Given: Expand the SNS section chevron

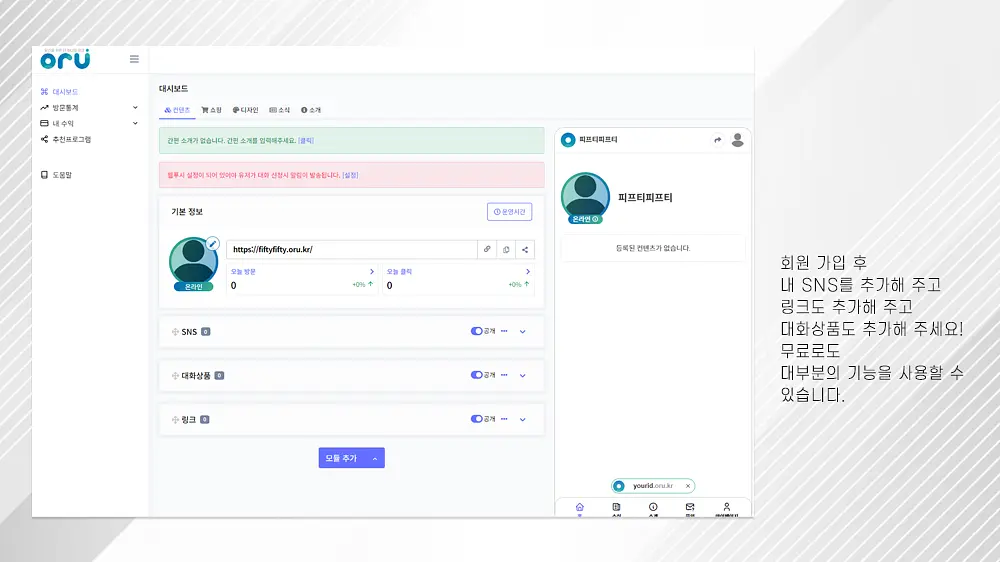Looking at the screenshot, I should tap(522, 332).
